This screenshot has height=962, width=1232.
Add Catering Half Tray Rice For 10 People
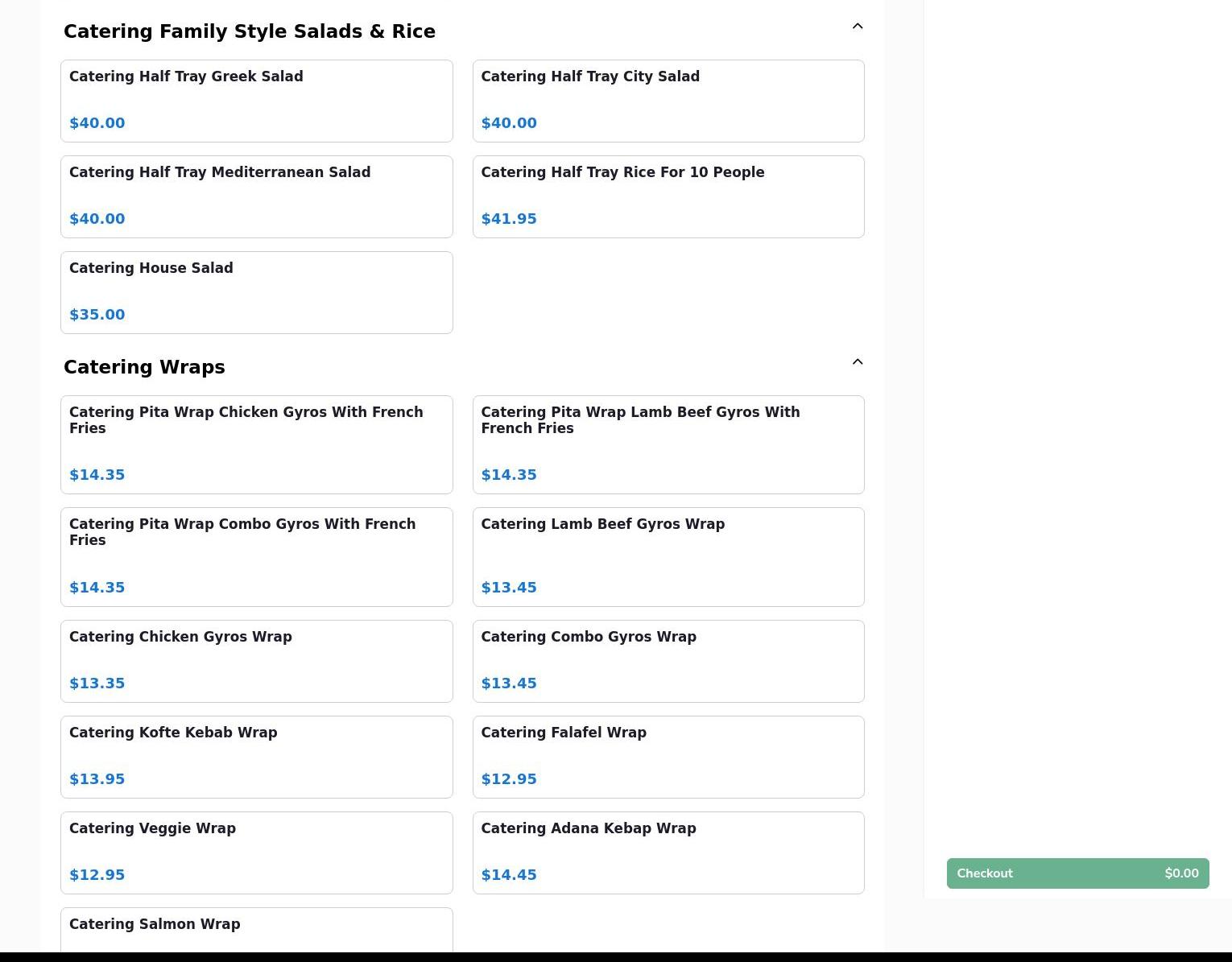point(668,196)
